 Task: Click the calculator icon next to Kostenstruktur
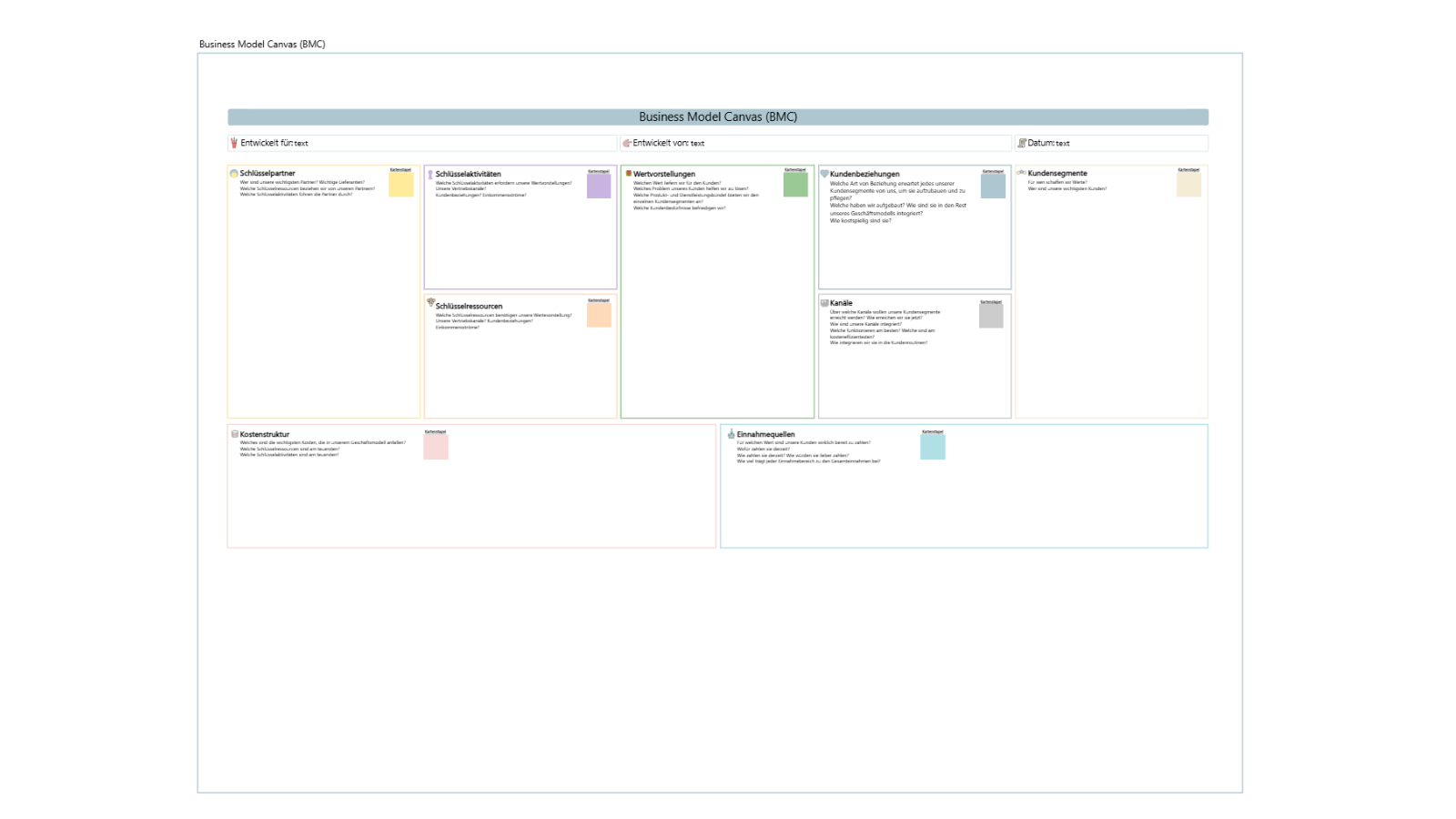click(x=235, y=434)
